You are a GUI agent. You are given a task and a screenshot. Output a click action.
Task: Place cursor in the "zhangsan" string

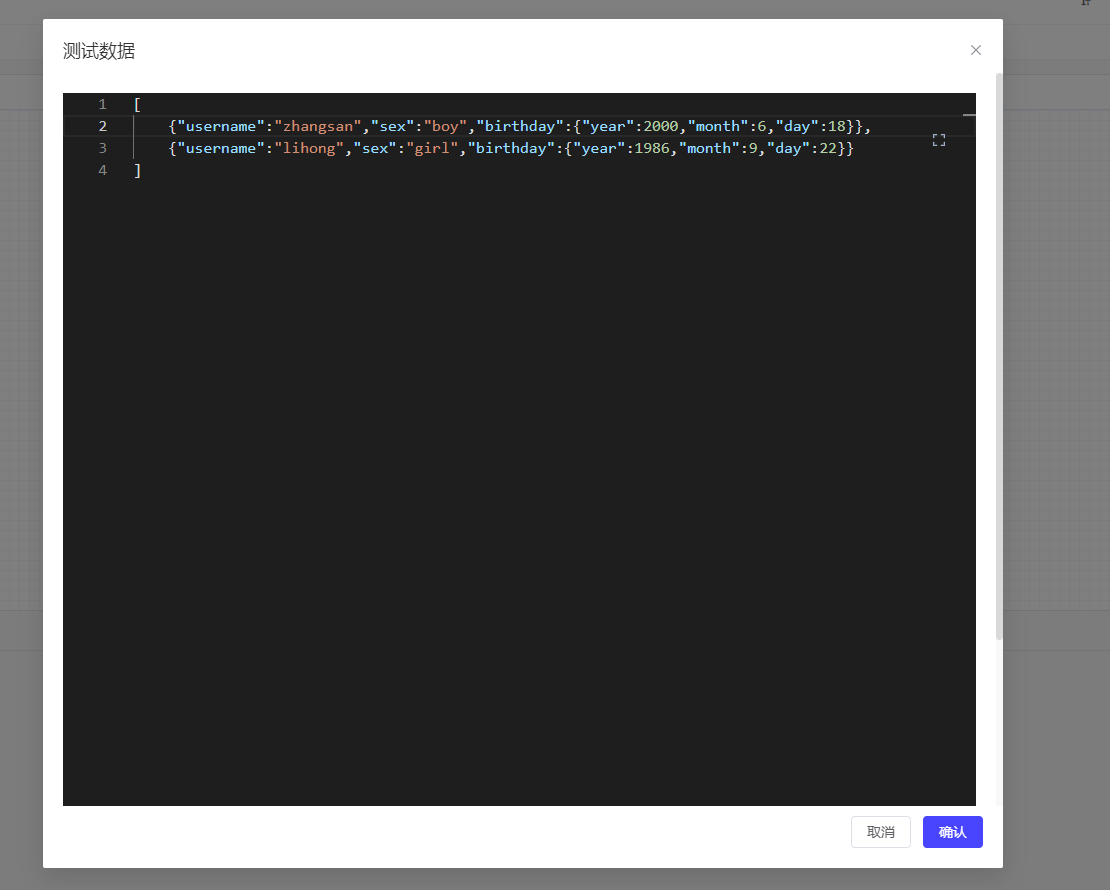click(x=318, y=126)
